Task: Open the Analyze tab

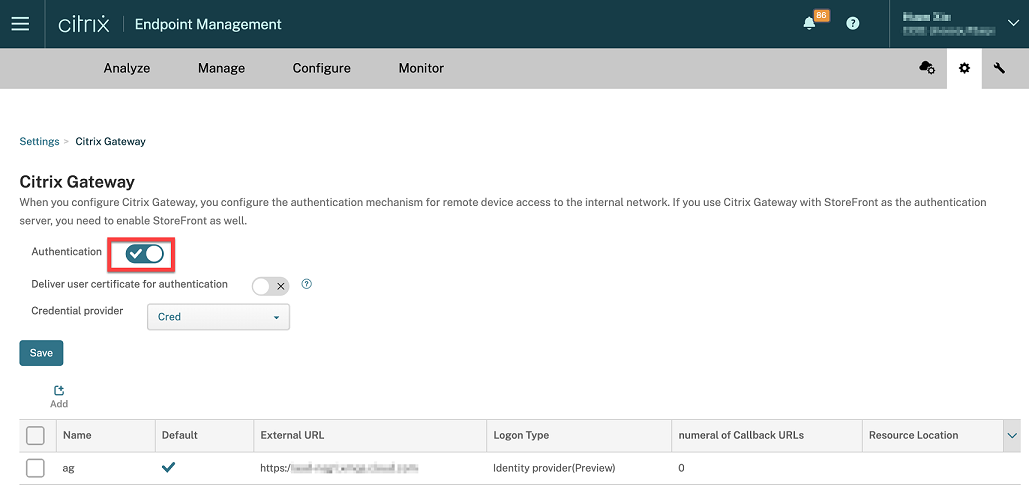Action: (127, 68)
